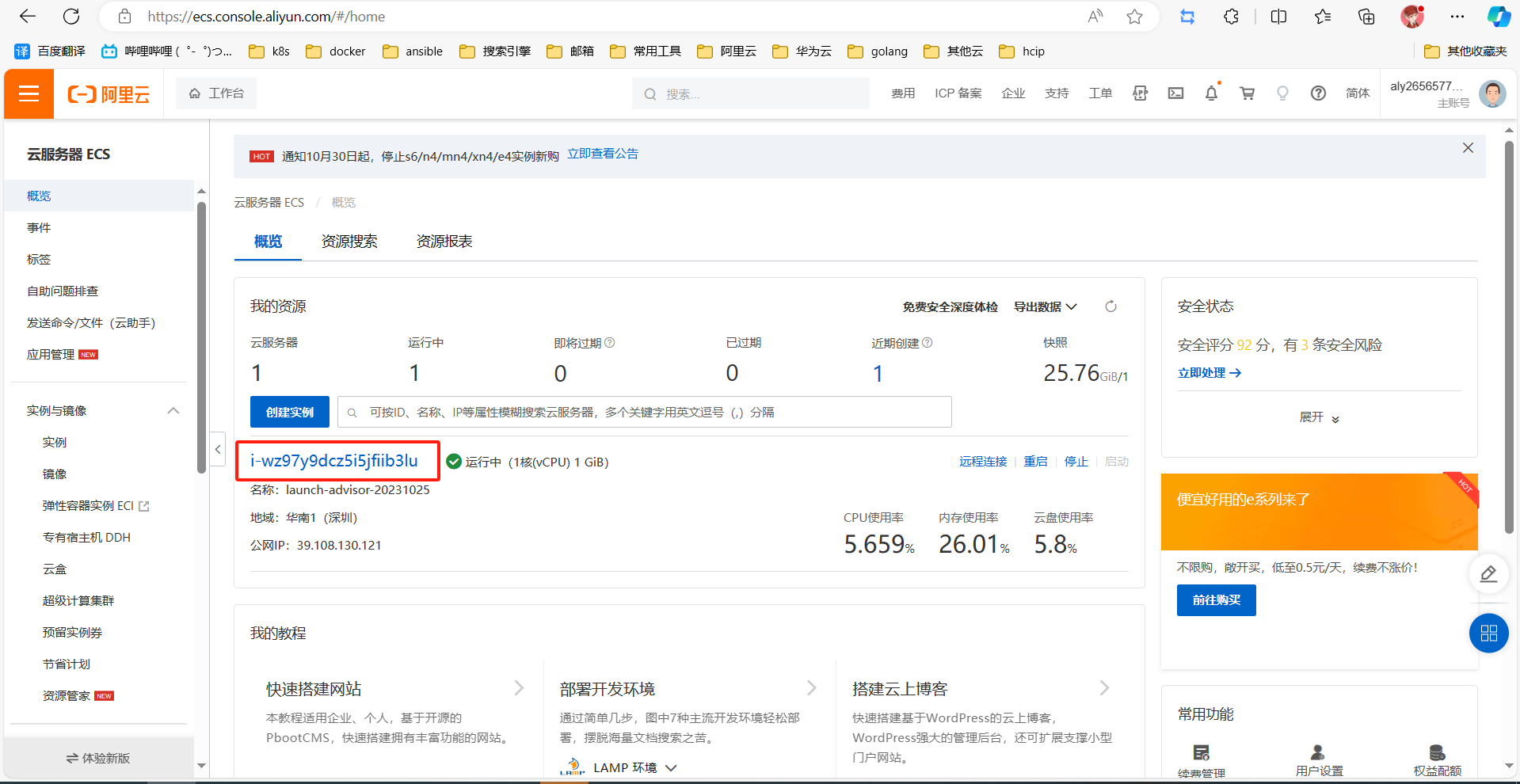Click the browser address bar URL
This screenshot has height=784, width=1520.
[x=266, y=17]
